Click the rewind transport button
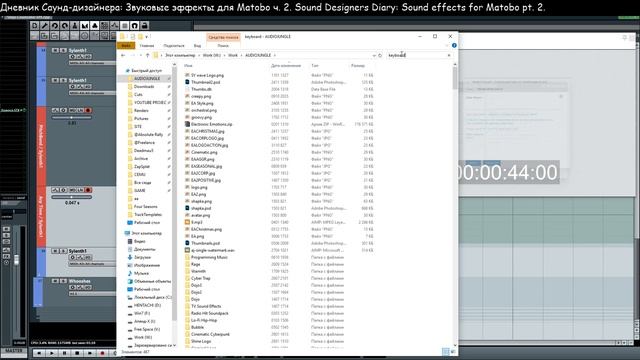Image resolution: width=640 pixels, height=360 pixels. click(39, 353)
